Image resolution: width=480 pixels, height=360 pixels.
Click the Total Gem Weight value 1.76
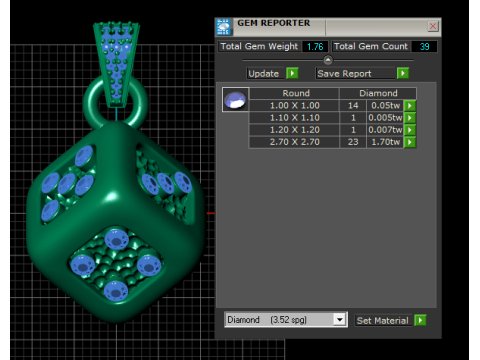pos(315,47)
